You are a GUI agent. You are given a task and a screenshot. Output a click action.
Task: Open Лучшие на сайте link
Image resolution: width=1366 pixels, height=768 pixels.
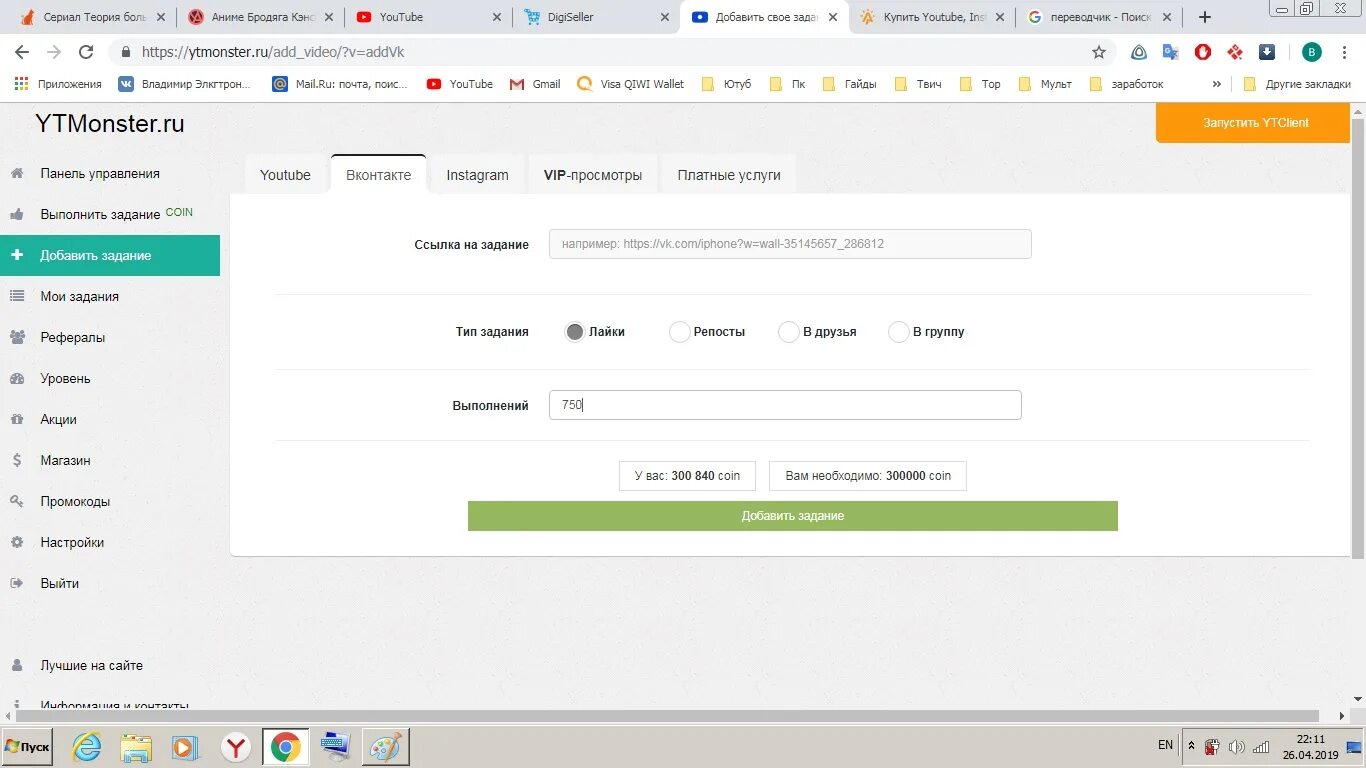pyautogui.click(x=92, y=665)
